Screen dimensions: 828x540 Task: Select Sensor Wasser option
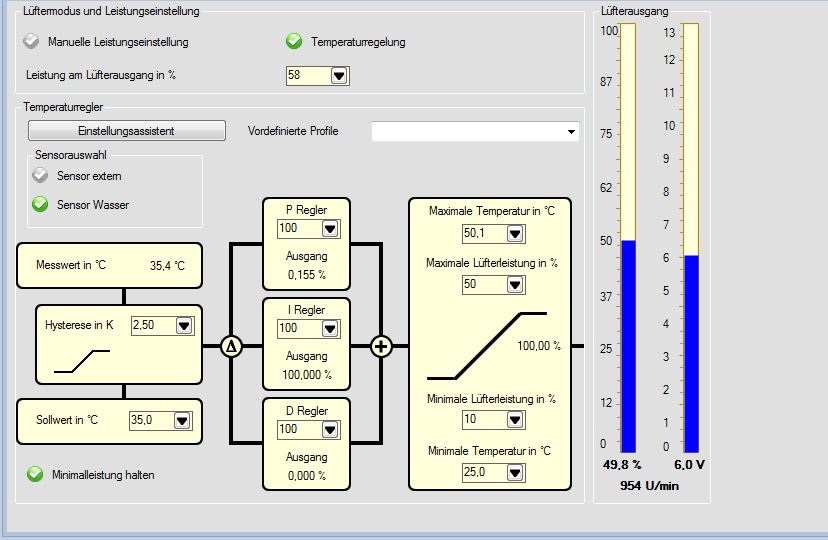point(40,205)
